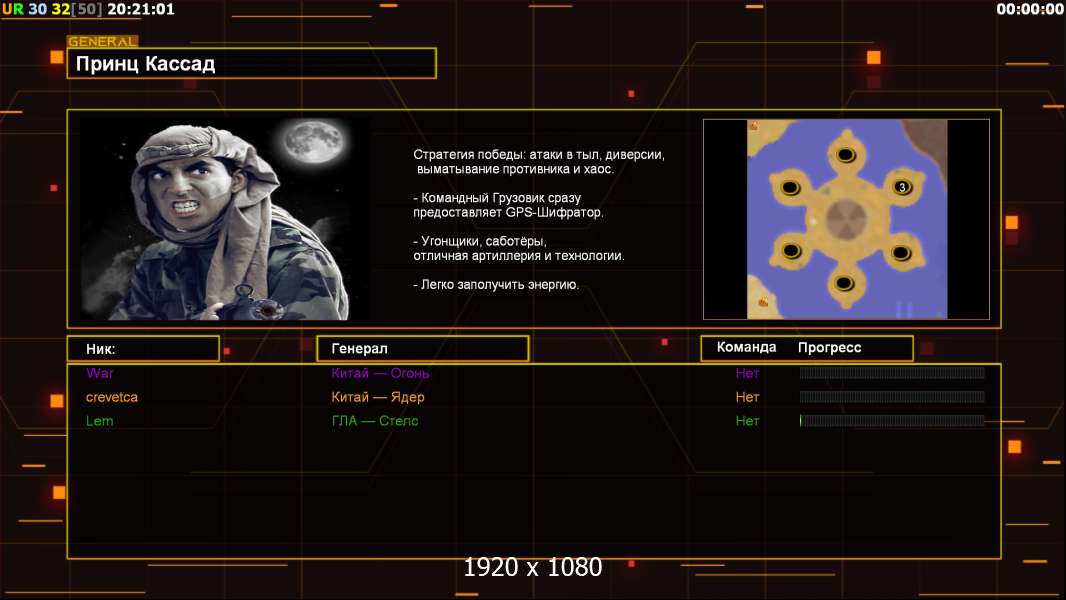Click "ГЛА — Стелс" general entry
Image resolution: width=1066 pixels, height=600 pixels.
(x=375, y=421)
